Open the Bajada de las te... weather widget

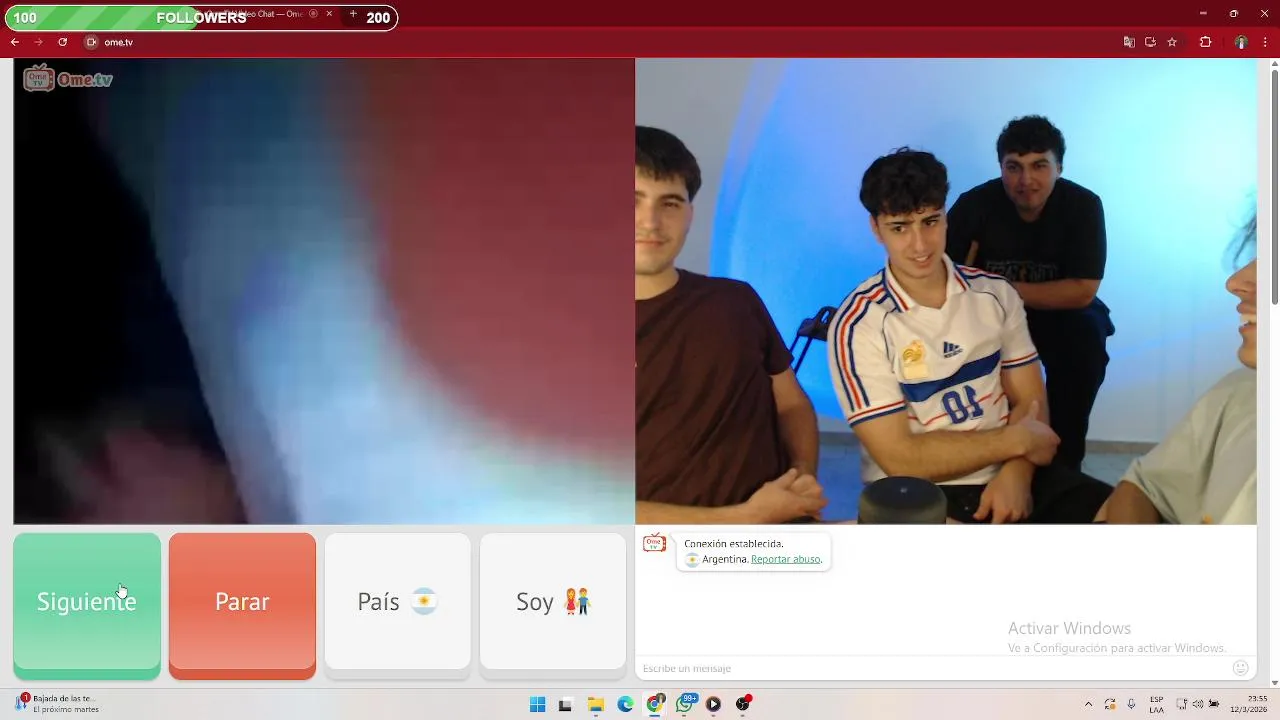pos(58,704)
